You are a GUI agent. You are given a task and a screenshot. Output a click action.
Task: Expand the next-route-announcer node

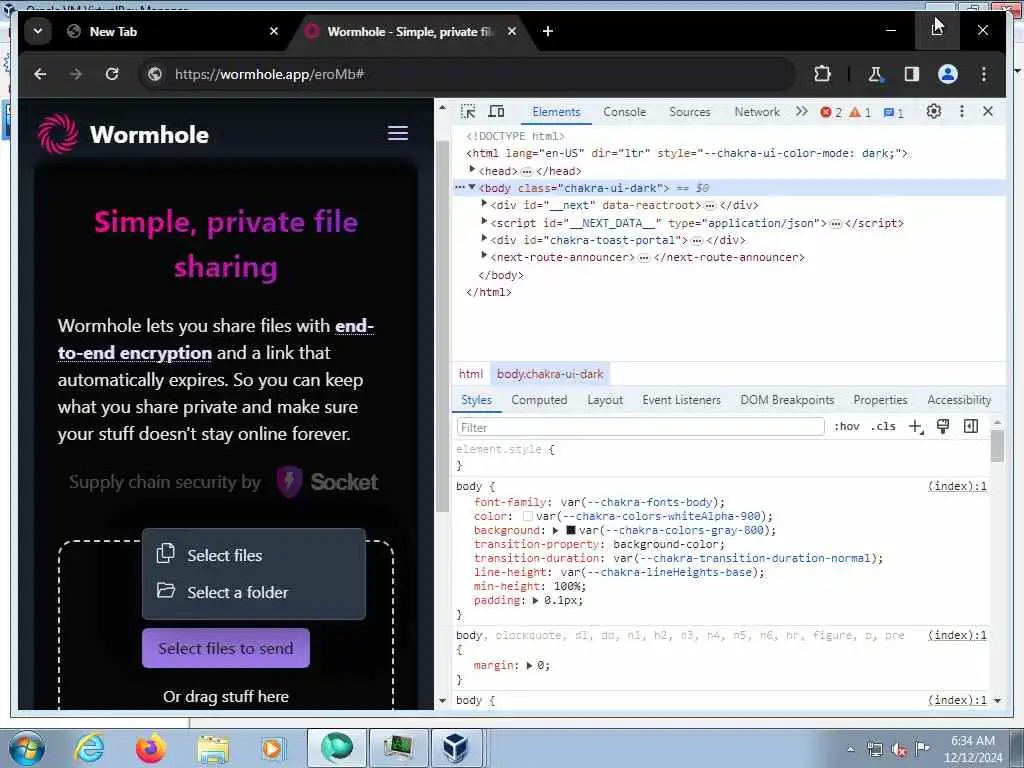coord(484,256)
